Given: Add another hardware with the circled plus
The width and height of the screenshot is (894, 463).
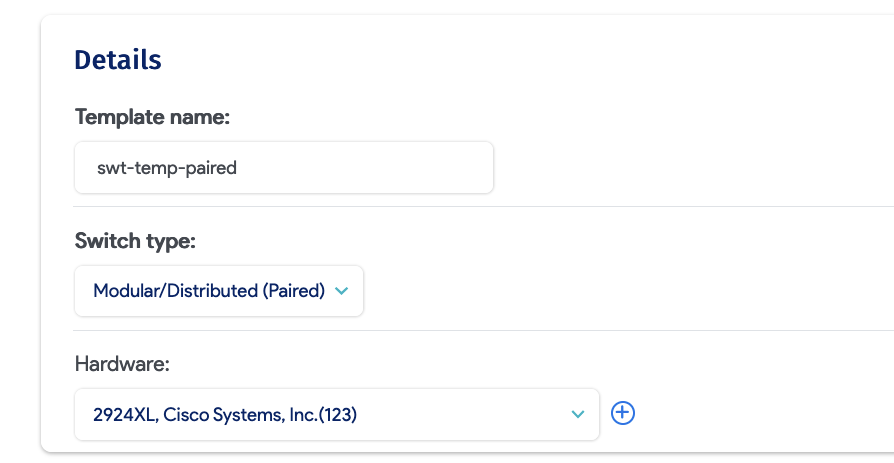Looking at the screenshot, I should pos(623,413).
